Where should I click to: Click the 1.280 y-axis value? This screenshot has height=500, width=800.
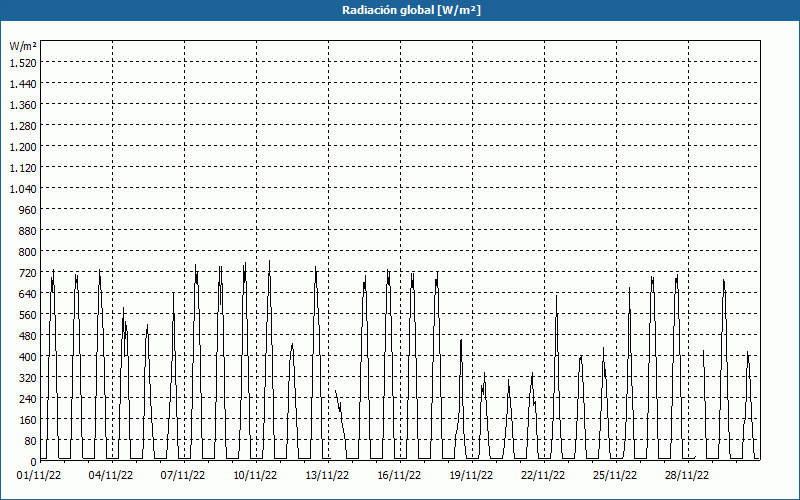(23, 126)
